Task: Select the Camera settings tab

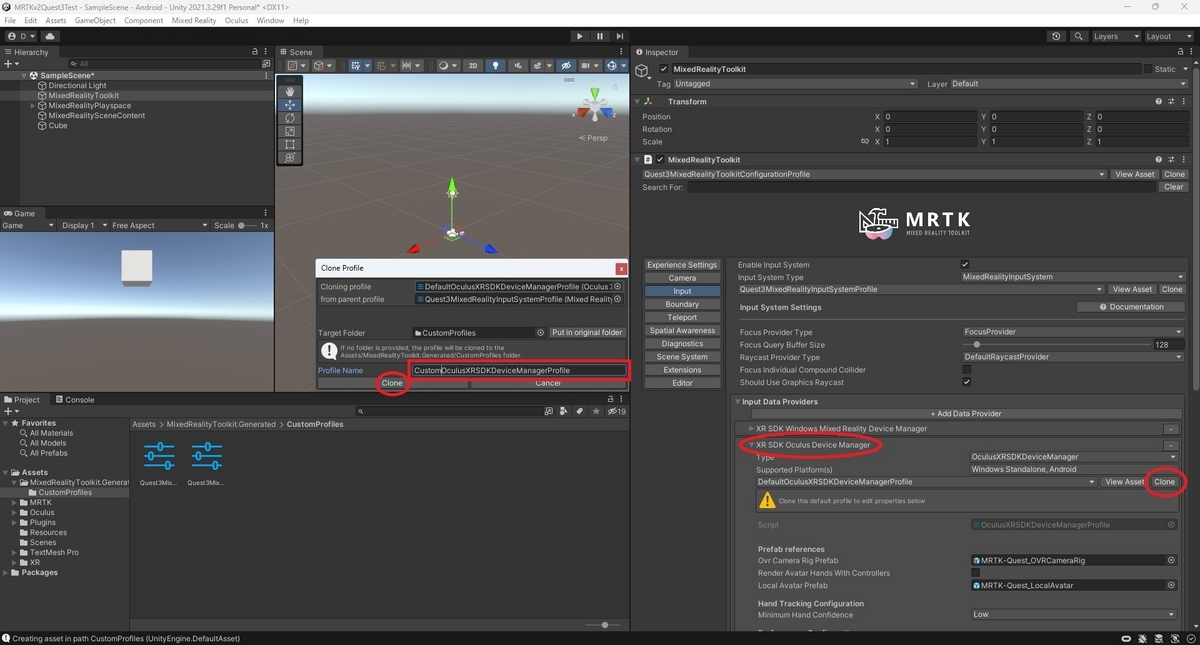Action: 682,278
